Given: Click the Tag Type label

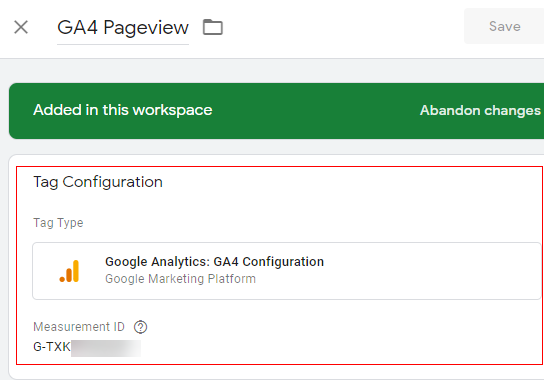Looking at the screenshot, I should coord(58,223).
